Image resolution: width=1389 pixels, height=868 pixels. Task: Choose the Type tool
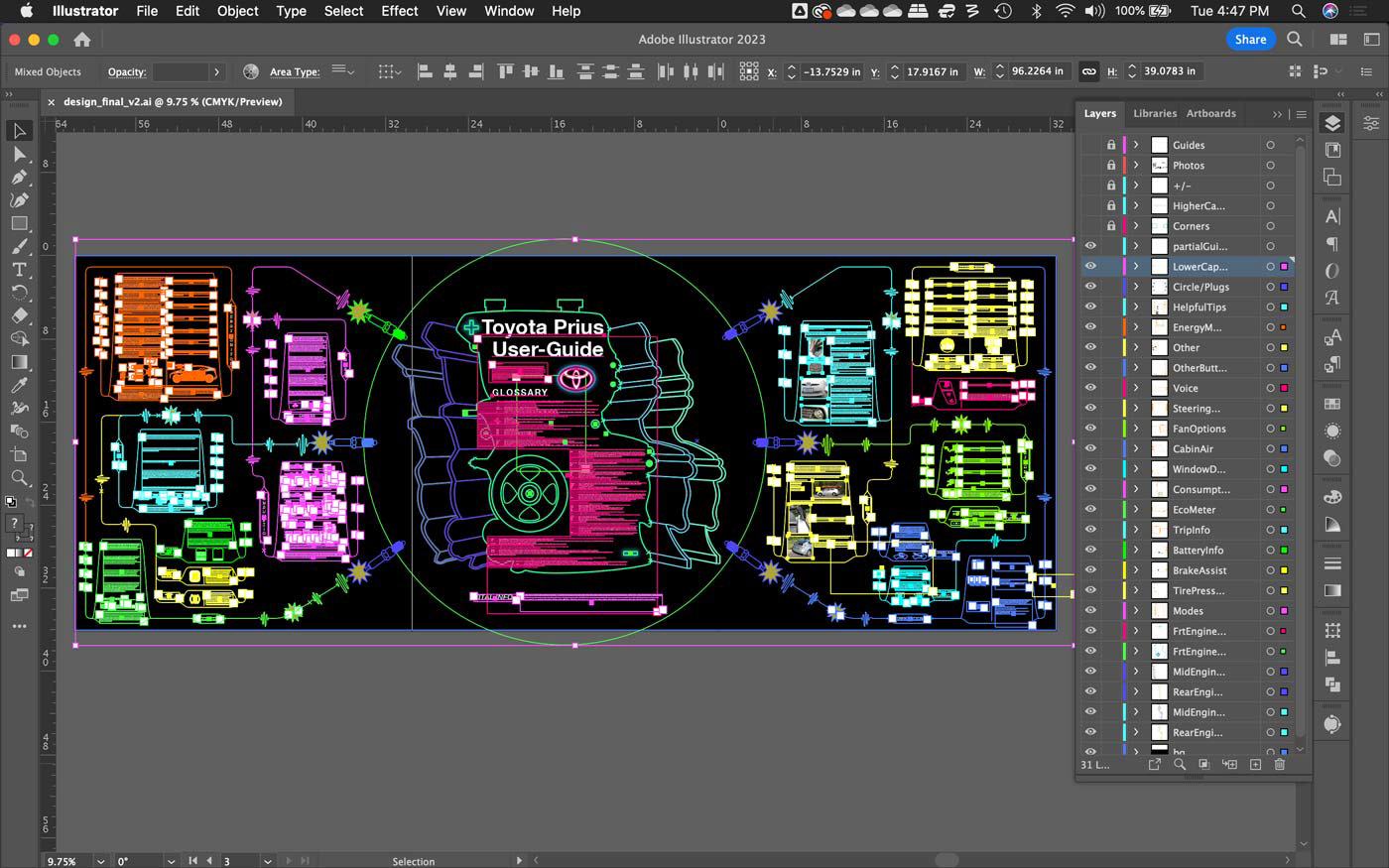[19, 270]
